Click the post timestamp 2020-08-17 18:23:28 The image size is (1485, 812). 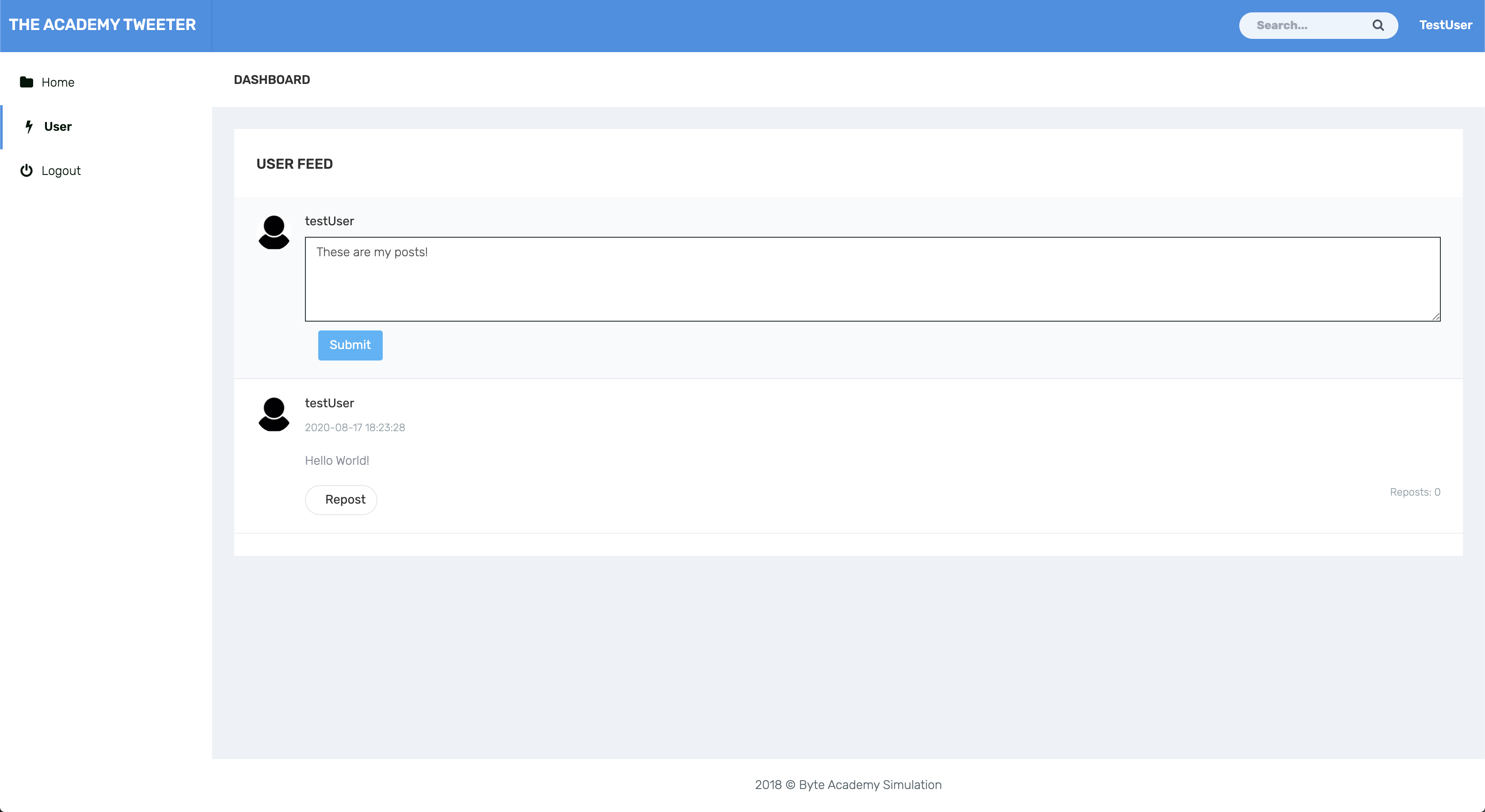354,428
